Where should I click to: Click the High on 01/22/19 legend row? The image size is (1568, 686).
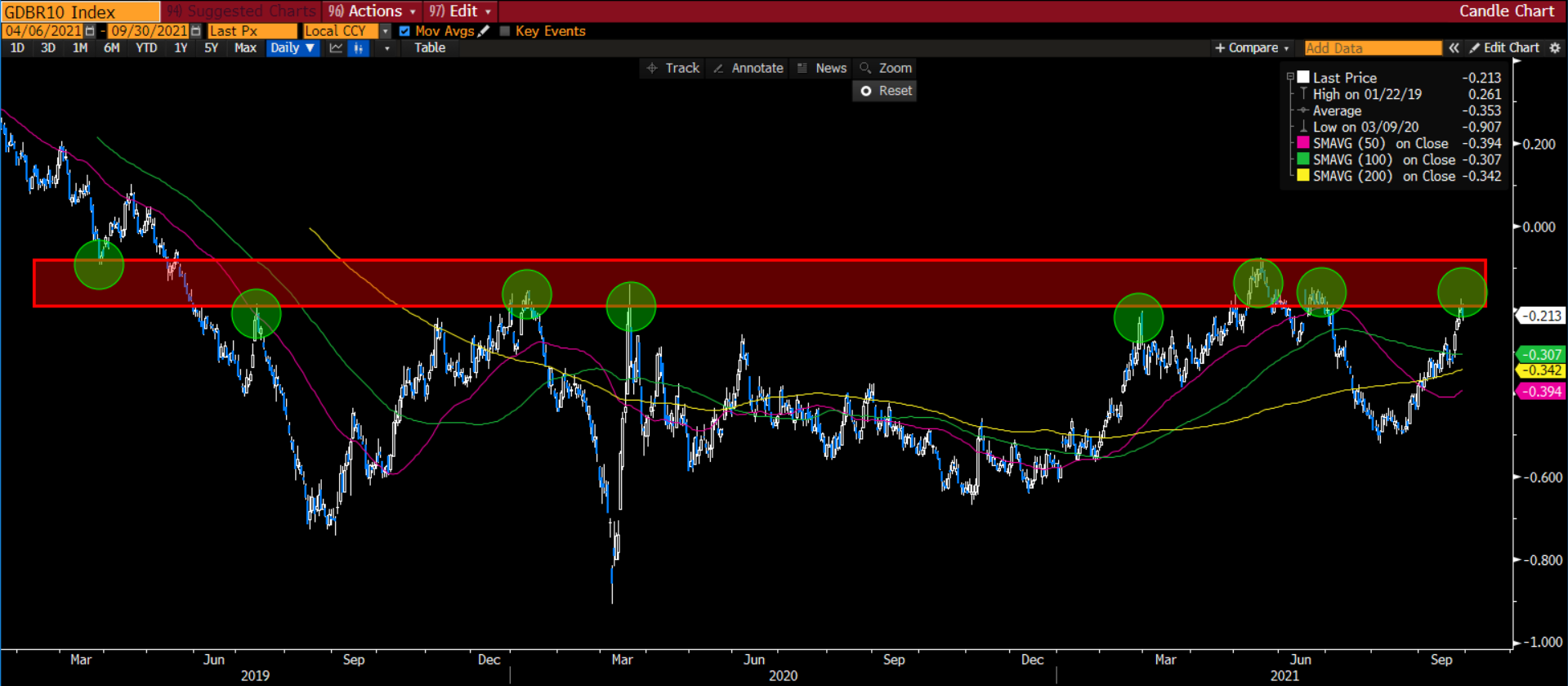click(1400, 94)
